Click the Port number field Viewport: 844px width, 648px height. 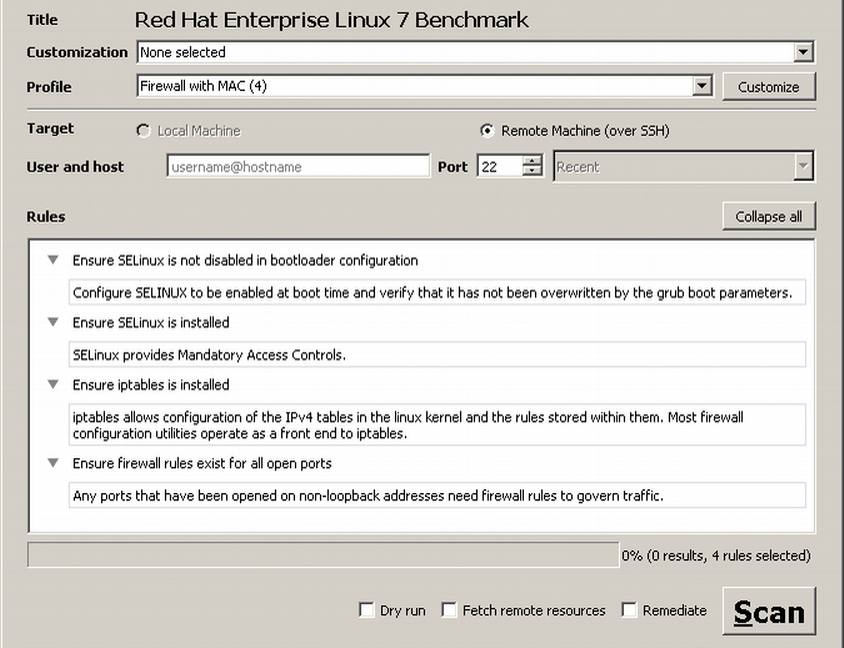tap(500, 167)
